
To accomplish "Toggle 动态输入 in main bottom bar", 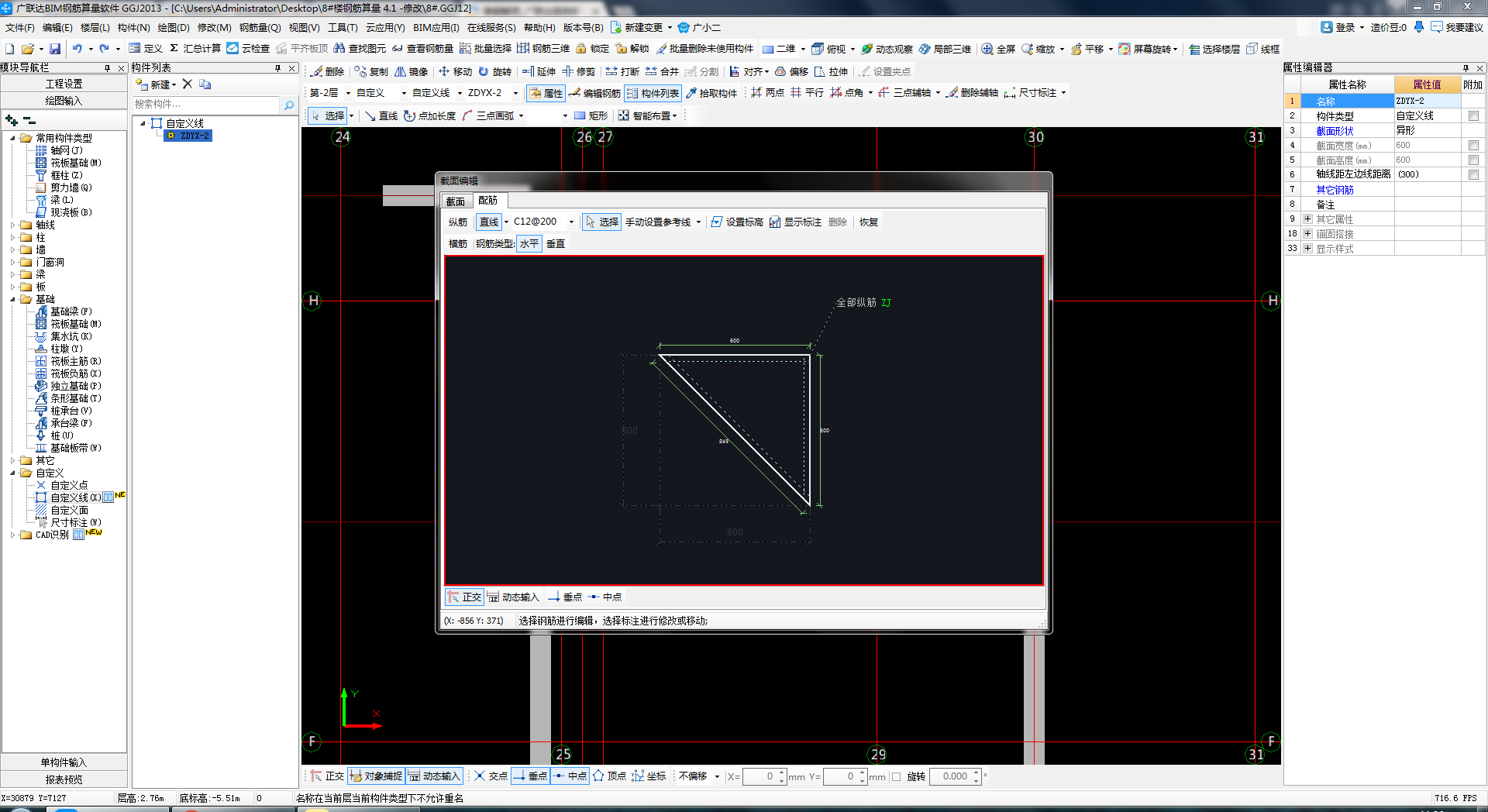I will 434,776.
